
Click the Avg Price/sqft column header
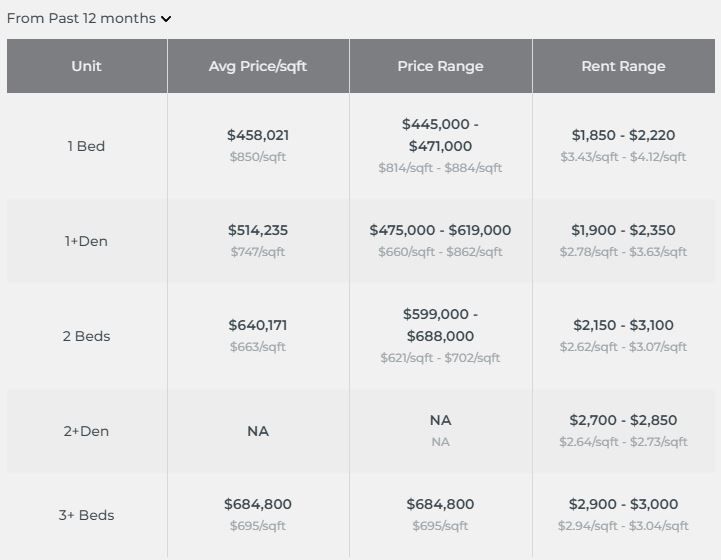click(x=258, y=66)
